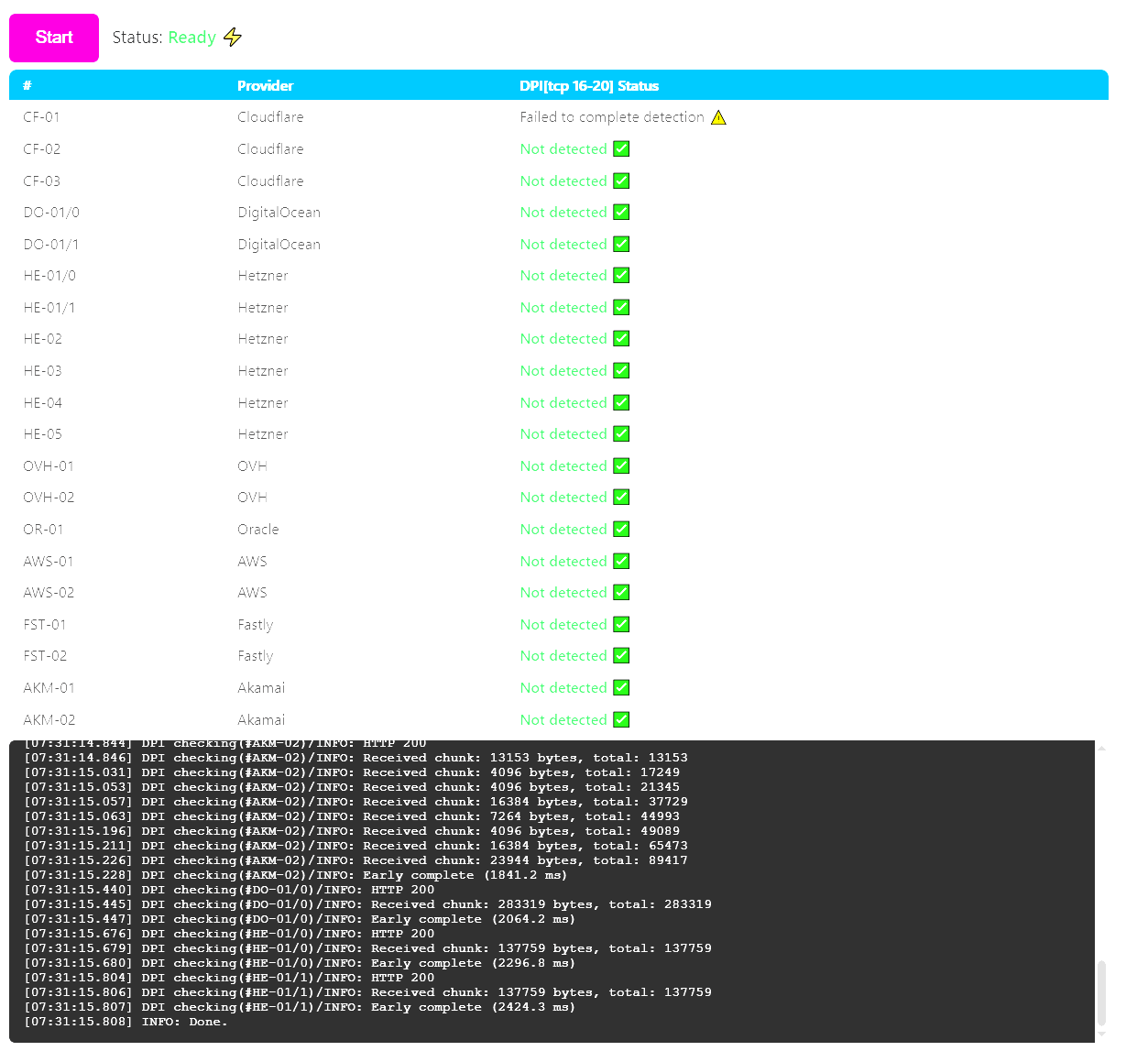Click the green checkmark icon for CF-02
The height and width of the screenshot is (1051, 1148).
point(621,148)
